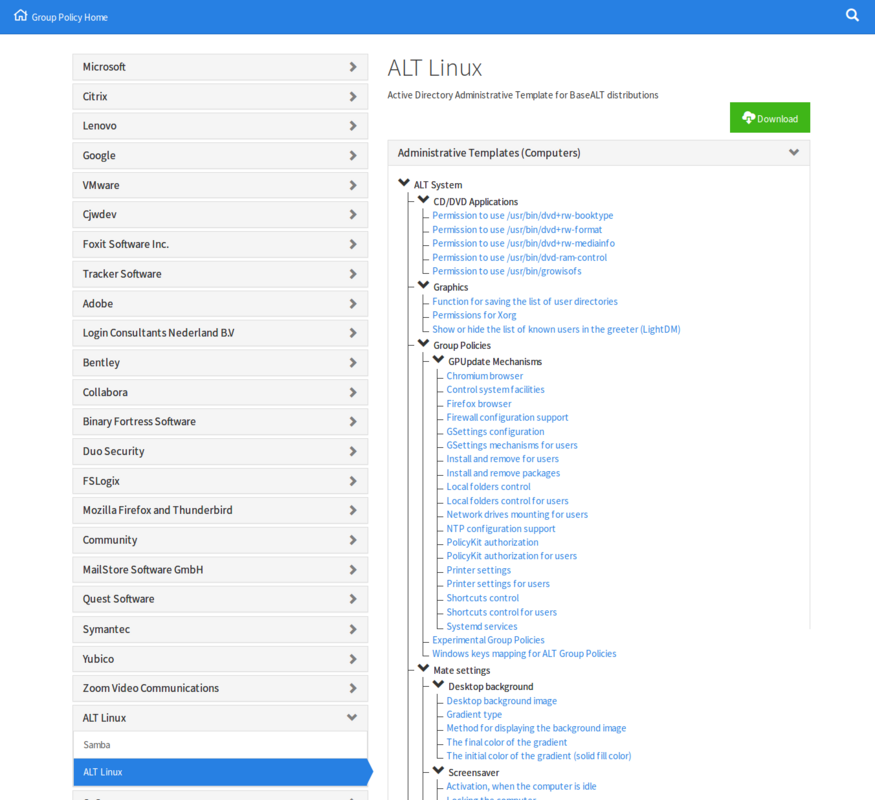Viewport: 875px width, 800px height.
Task: Open Gradient type policy link
Action: click(474, 715)
